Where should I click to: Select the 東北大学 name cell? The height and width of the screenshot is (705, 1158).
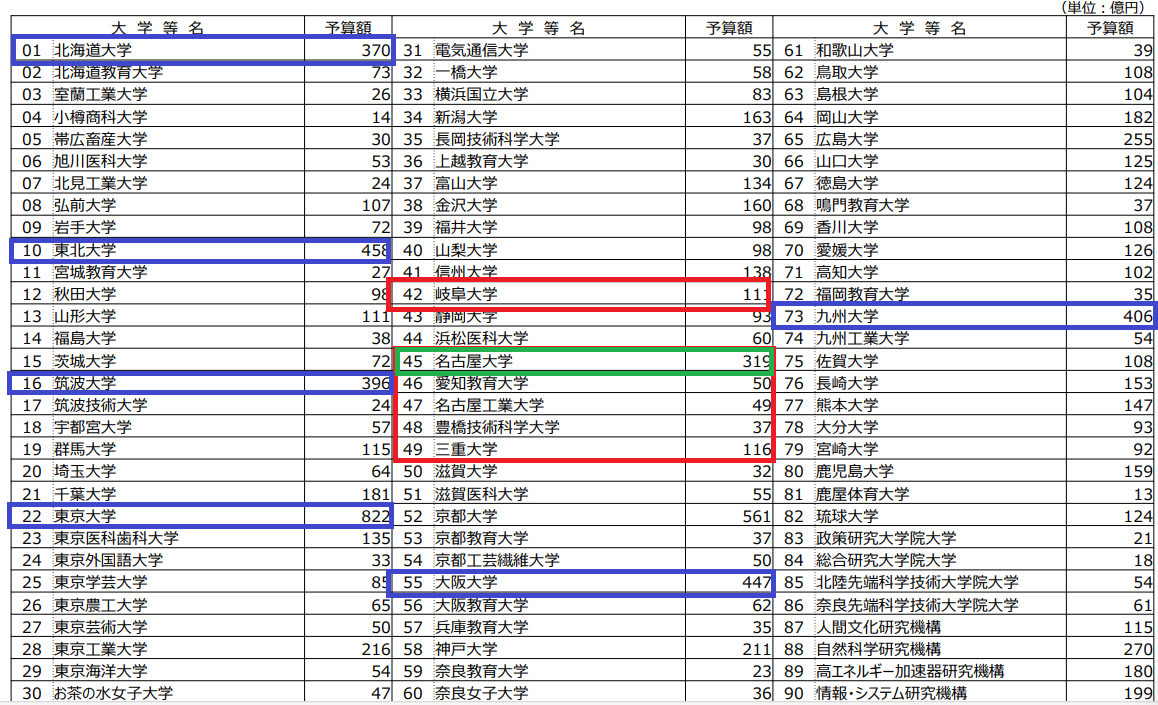tap(85, 250)
